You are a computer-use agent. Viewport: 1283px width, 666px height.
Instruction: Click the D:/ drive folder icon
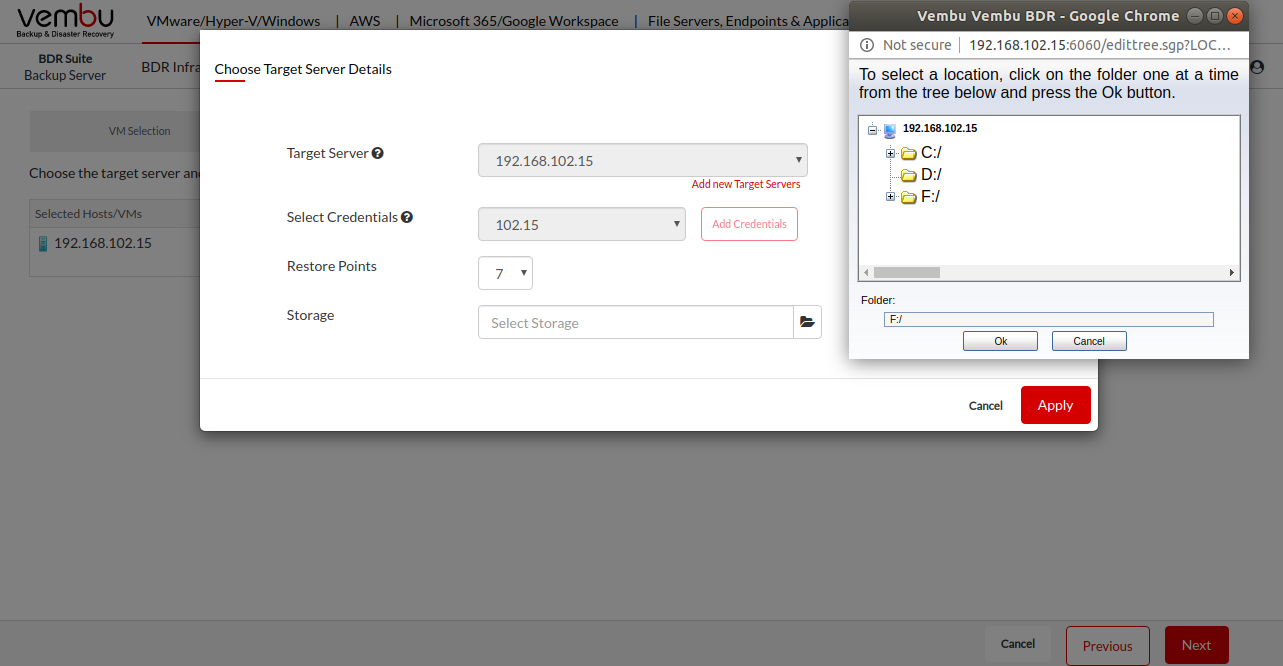(908, 175)
